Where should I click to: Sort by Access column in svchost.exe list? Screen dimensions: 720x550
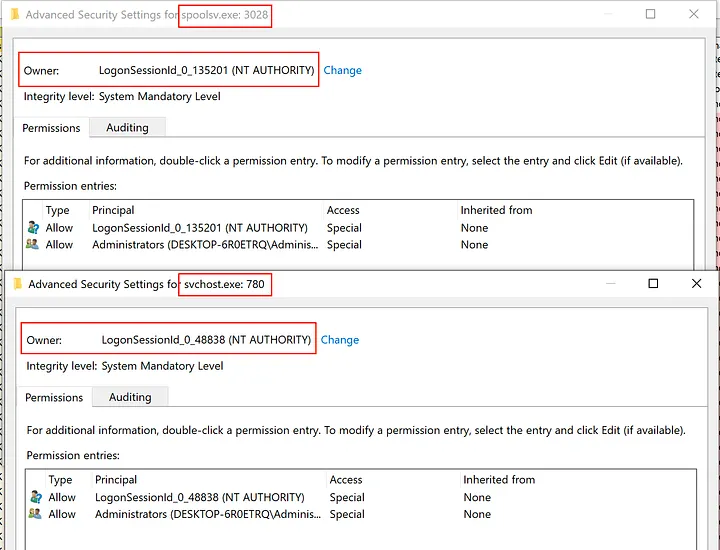(x=346, y=480)
